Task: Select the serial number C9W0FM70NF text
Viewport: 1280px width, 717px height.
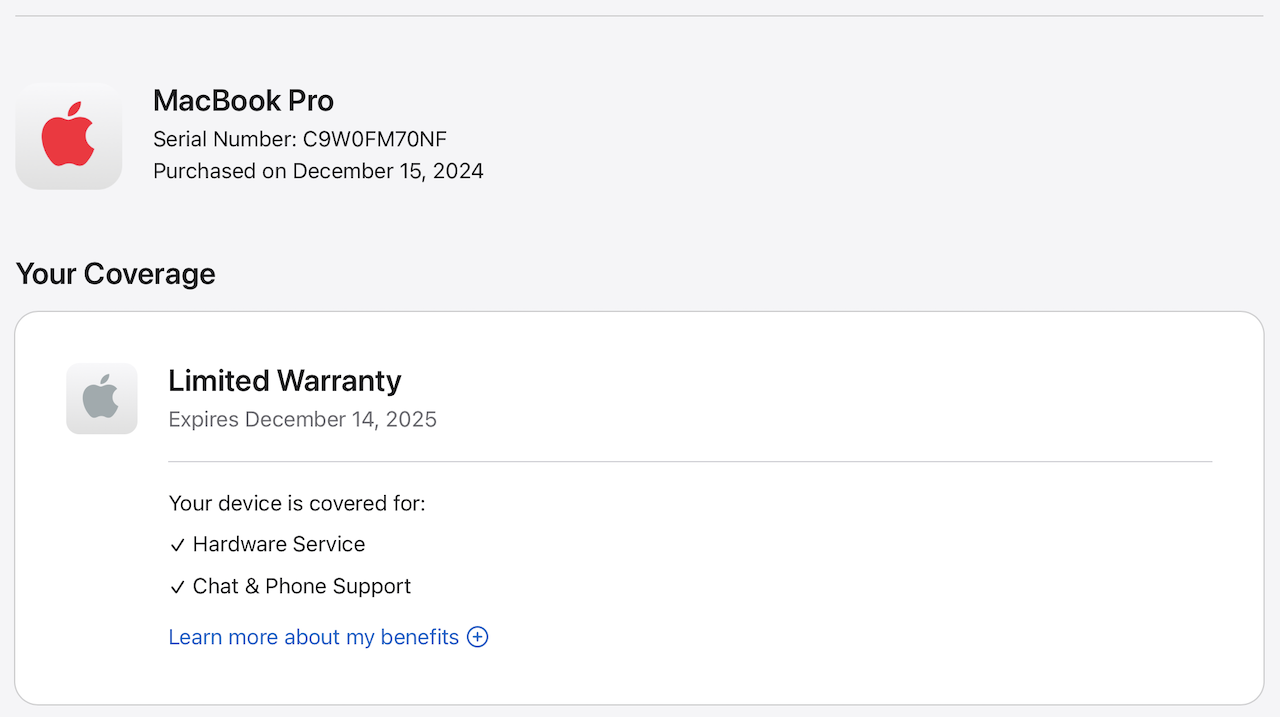Action: click(x=375, y=139)
